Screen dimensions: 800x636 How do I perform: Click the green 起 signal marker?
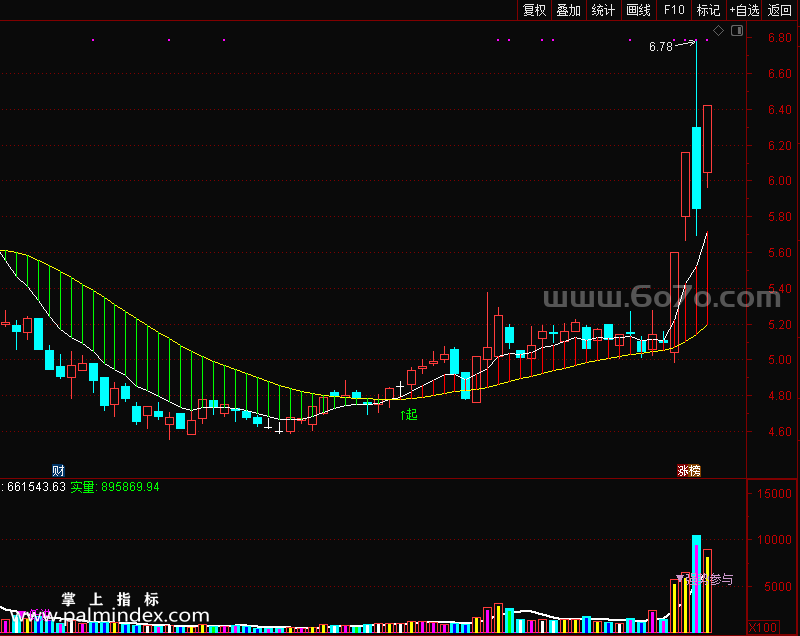point(409,415)
